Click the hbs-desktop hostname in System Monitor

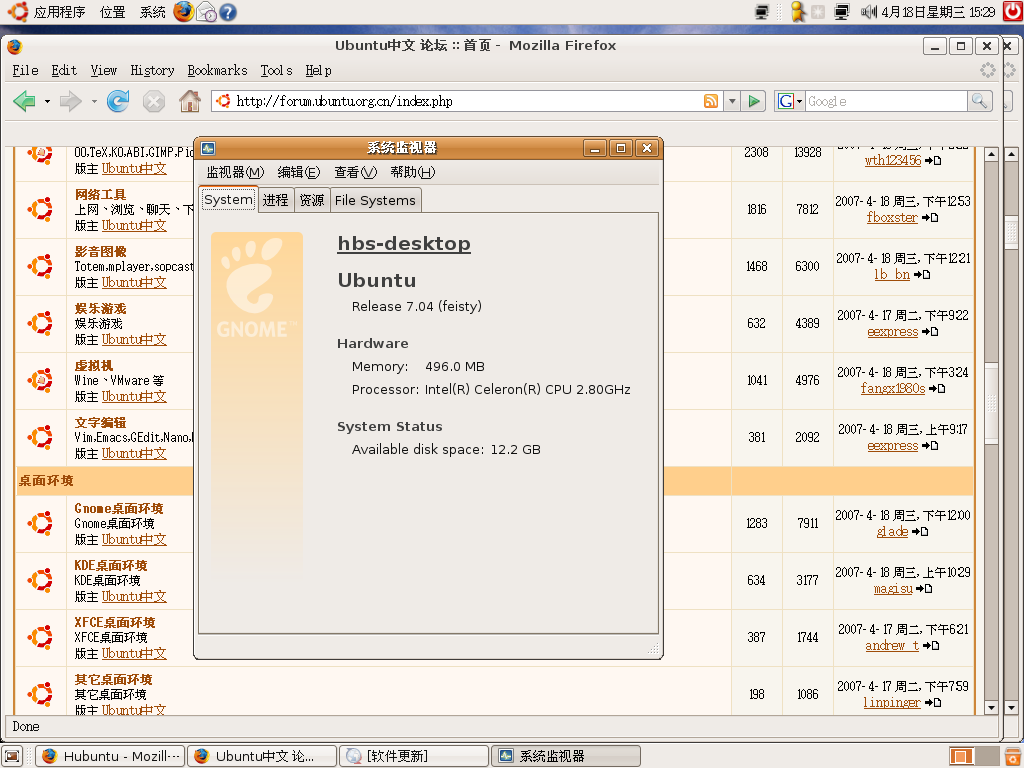point(404,244)
